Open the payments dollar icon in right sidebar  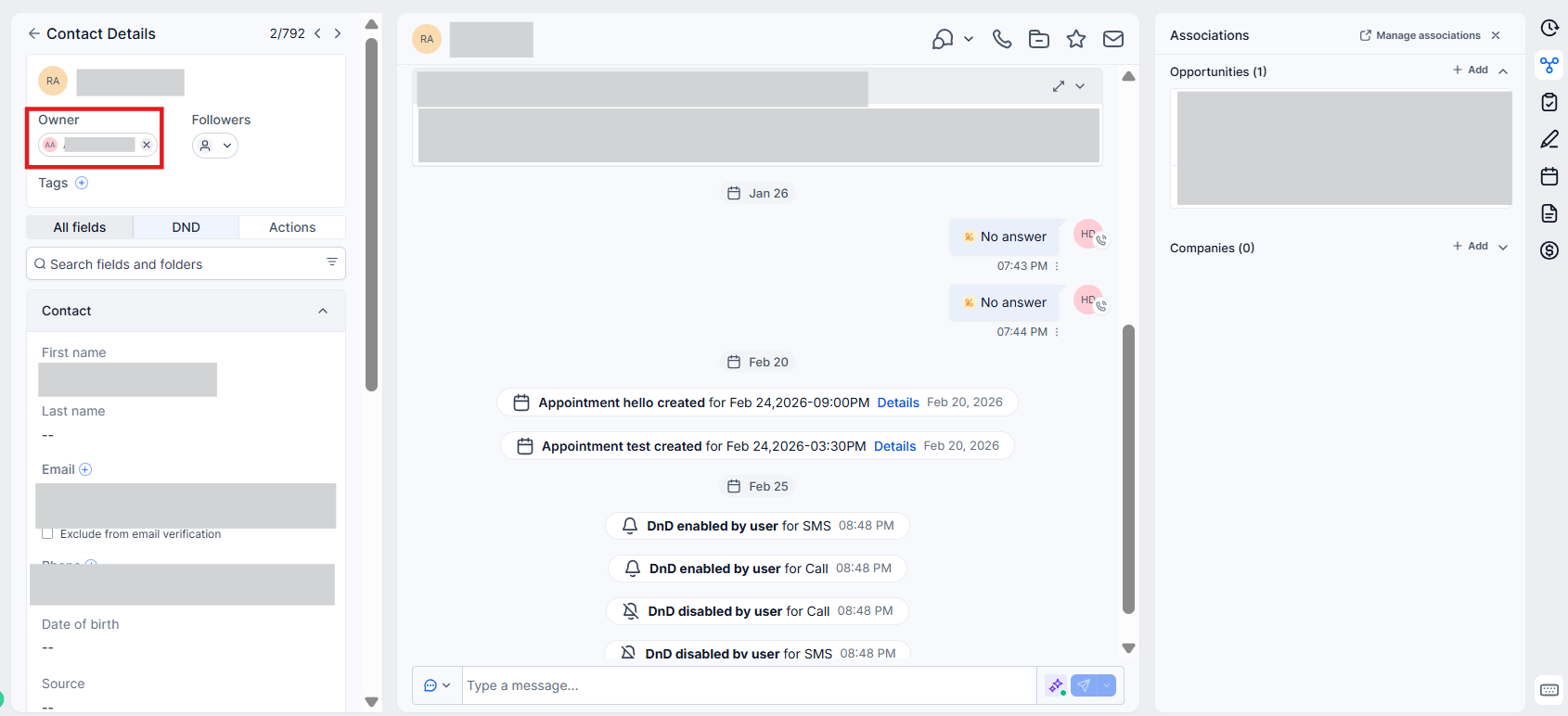(x=1549, y=250)
